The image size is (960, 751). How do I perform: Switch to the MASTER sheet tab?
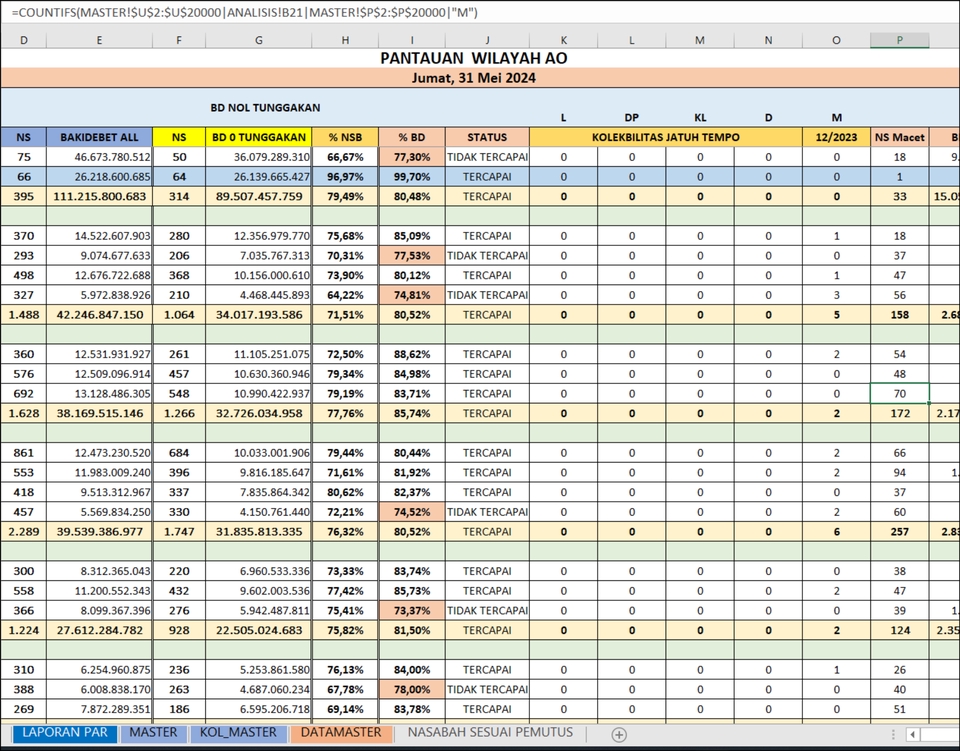(152, 733)
